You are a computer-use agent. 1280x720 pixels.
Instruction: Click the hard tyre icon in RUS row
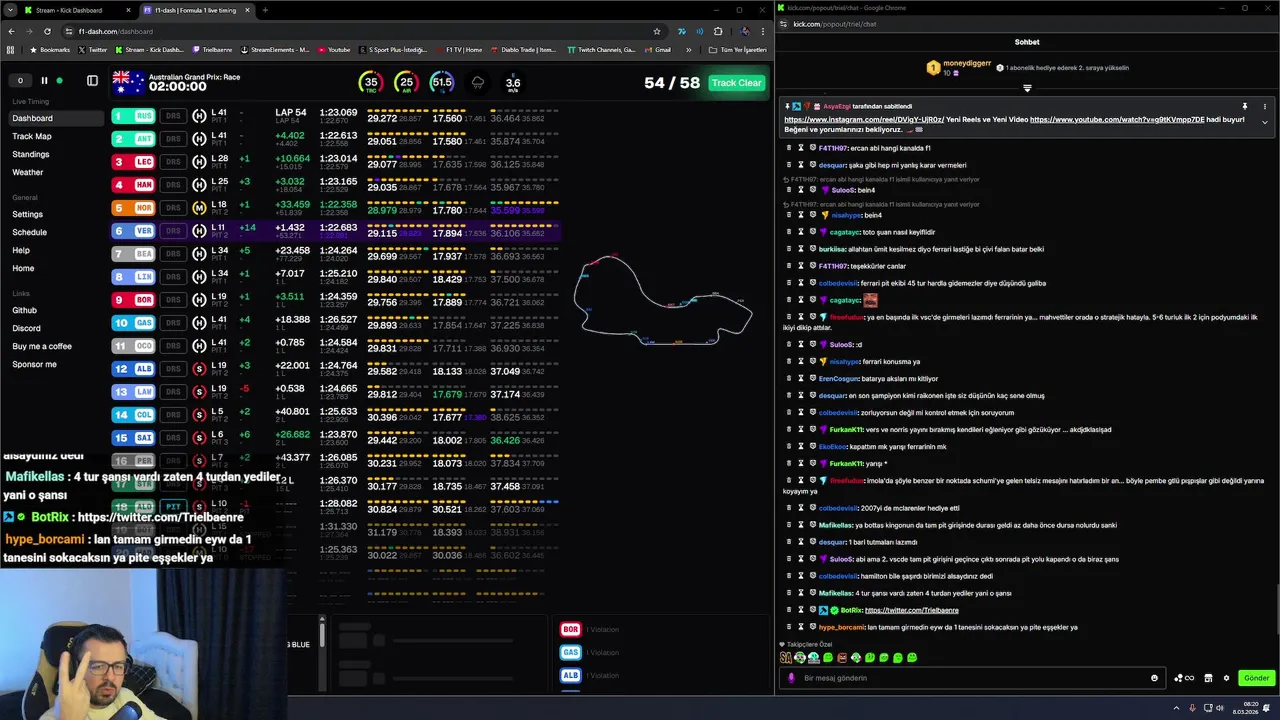coord(199,116)
